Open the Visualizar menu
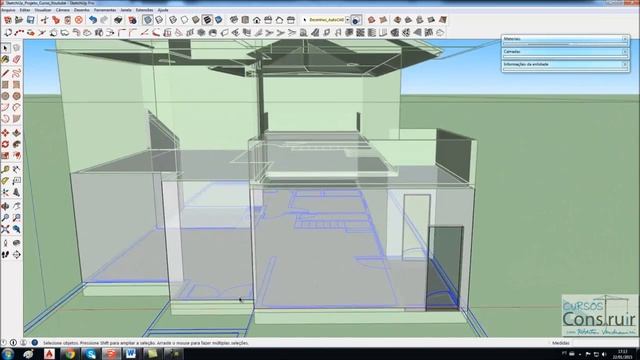This screenshot has height=360, width=640. coord(43,10)
